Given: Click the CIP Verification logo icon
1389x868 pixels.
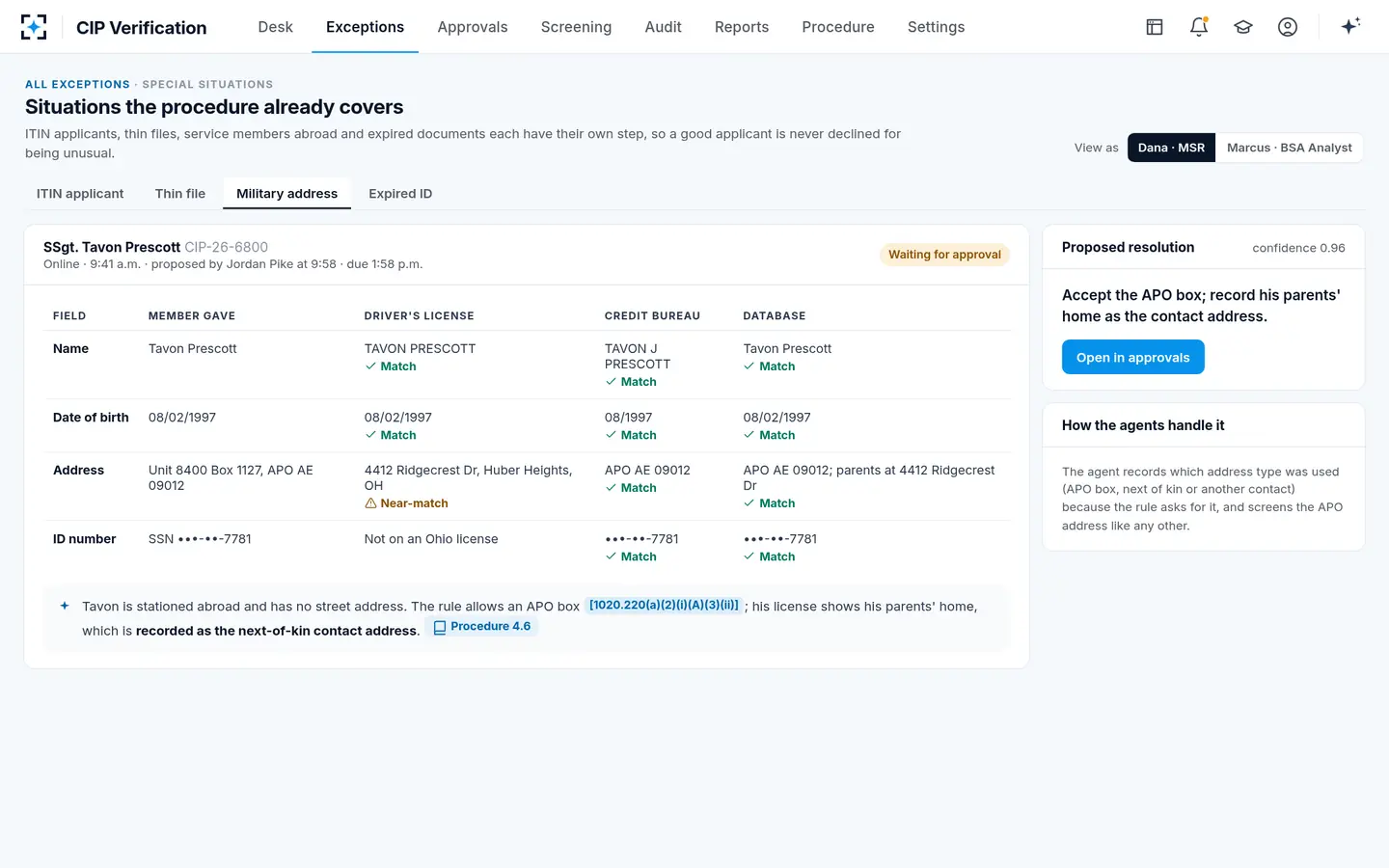Looking at the screenshot, I should (x=34, y=27).
